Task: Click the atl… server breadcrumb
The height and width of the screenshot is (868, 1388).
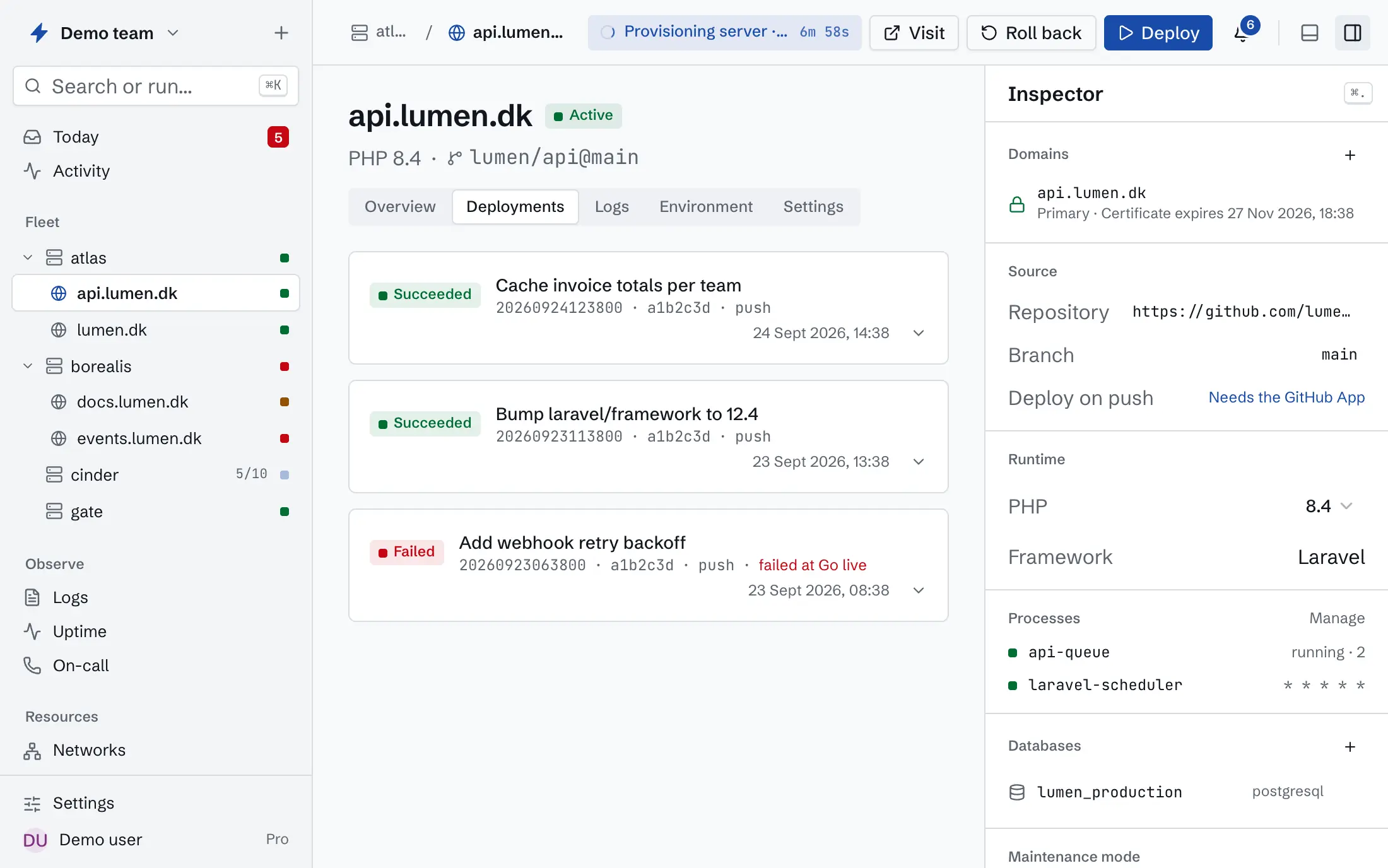Action: click(379, 32)
